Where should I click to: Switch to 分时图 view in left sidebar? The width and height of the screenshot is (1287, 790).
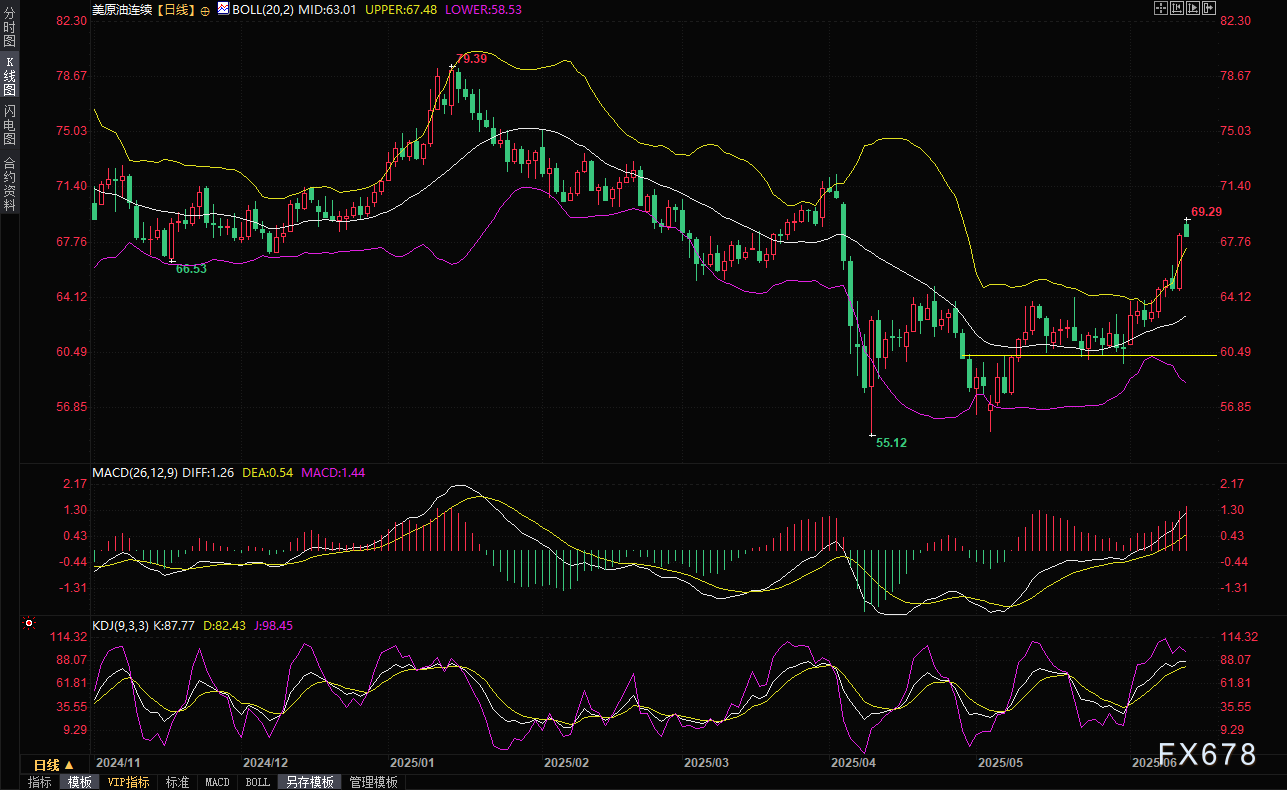pos(9,28)
